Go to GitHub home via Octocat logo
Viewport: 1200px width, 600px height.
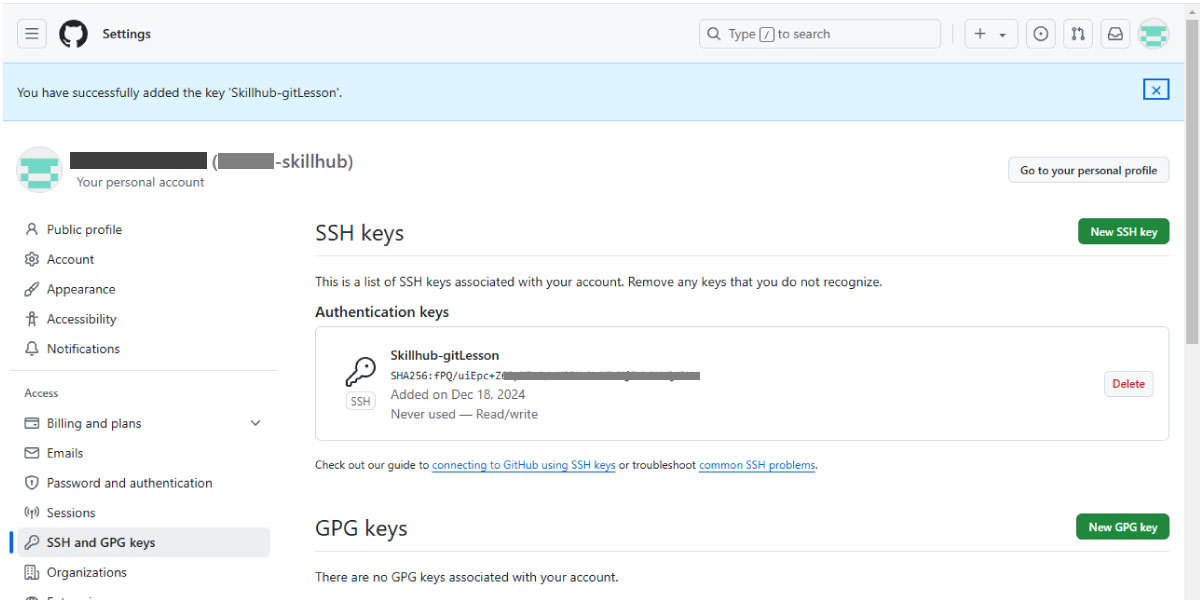tap(73, 34)
